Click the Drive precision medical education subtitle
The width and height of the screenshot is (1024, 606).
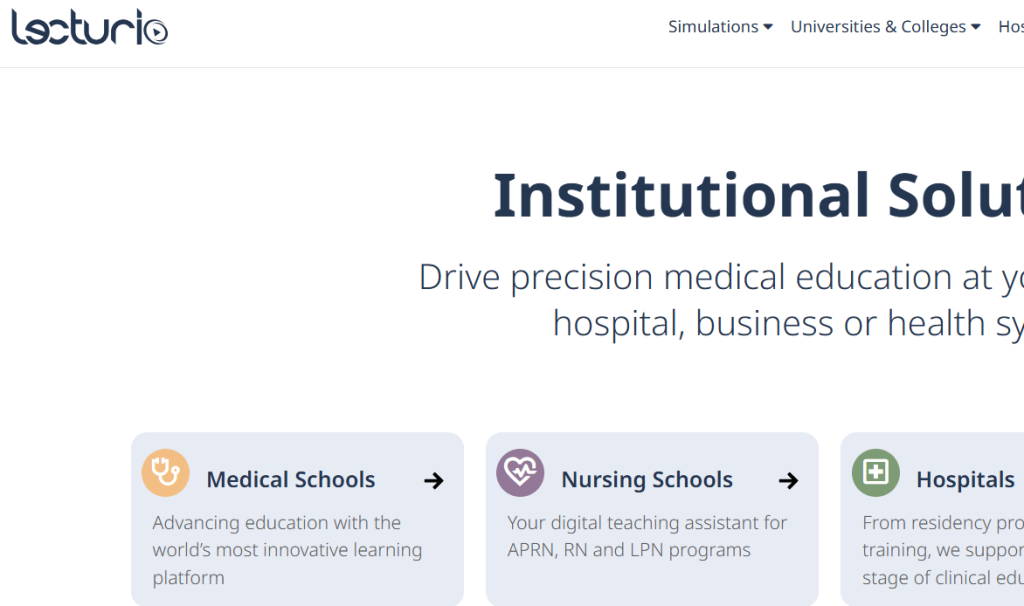[721, 300]
